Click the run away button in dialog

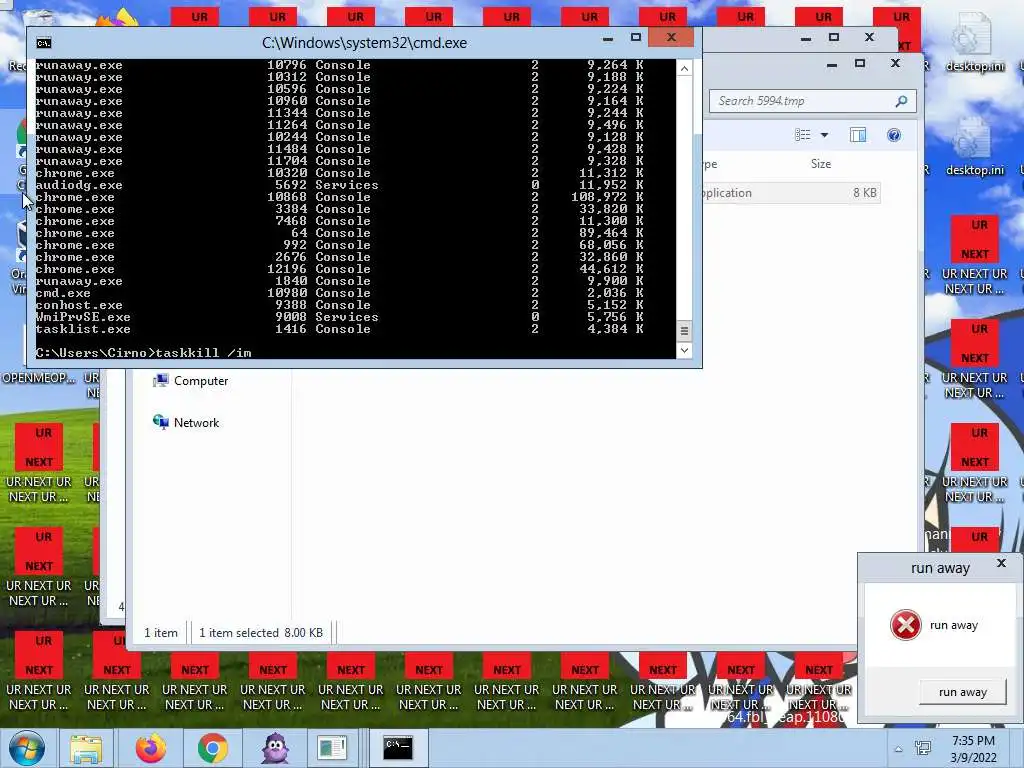[x=962, y=692]
